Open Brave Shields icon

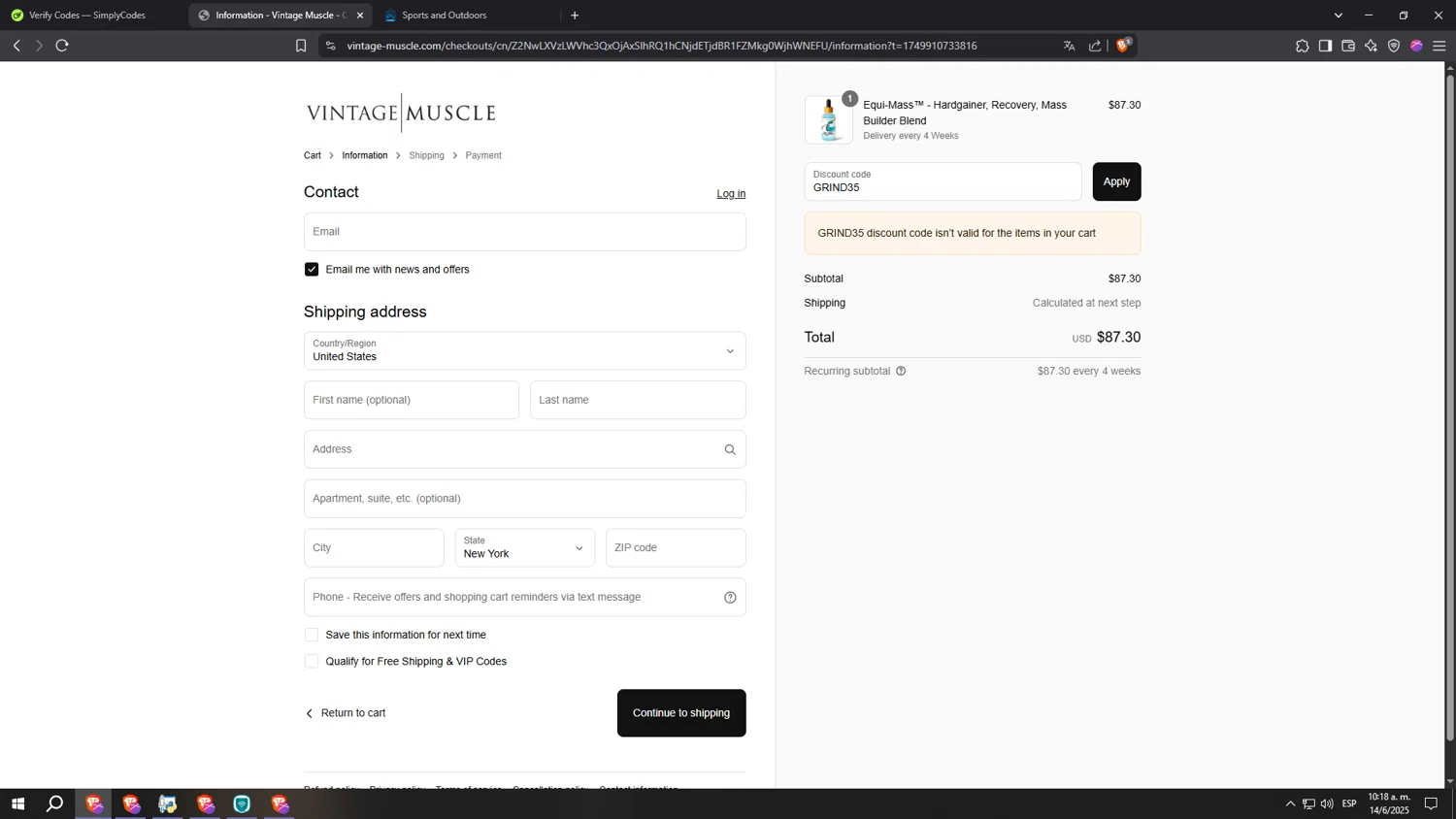pyautogui.click(x=1123, y=45)
